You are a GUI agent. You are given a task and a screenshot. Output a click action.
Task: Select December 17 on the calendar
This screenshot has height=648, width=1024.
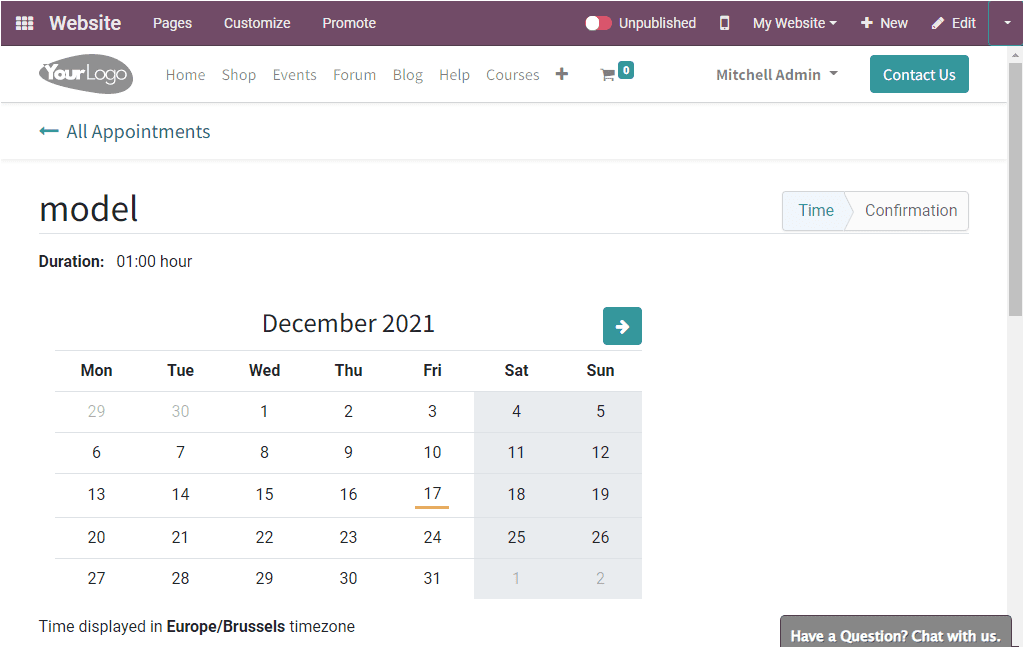(x=432, y=493)
